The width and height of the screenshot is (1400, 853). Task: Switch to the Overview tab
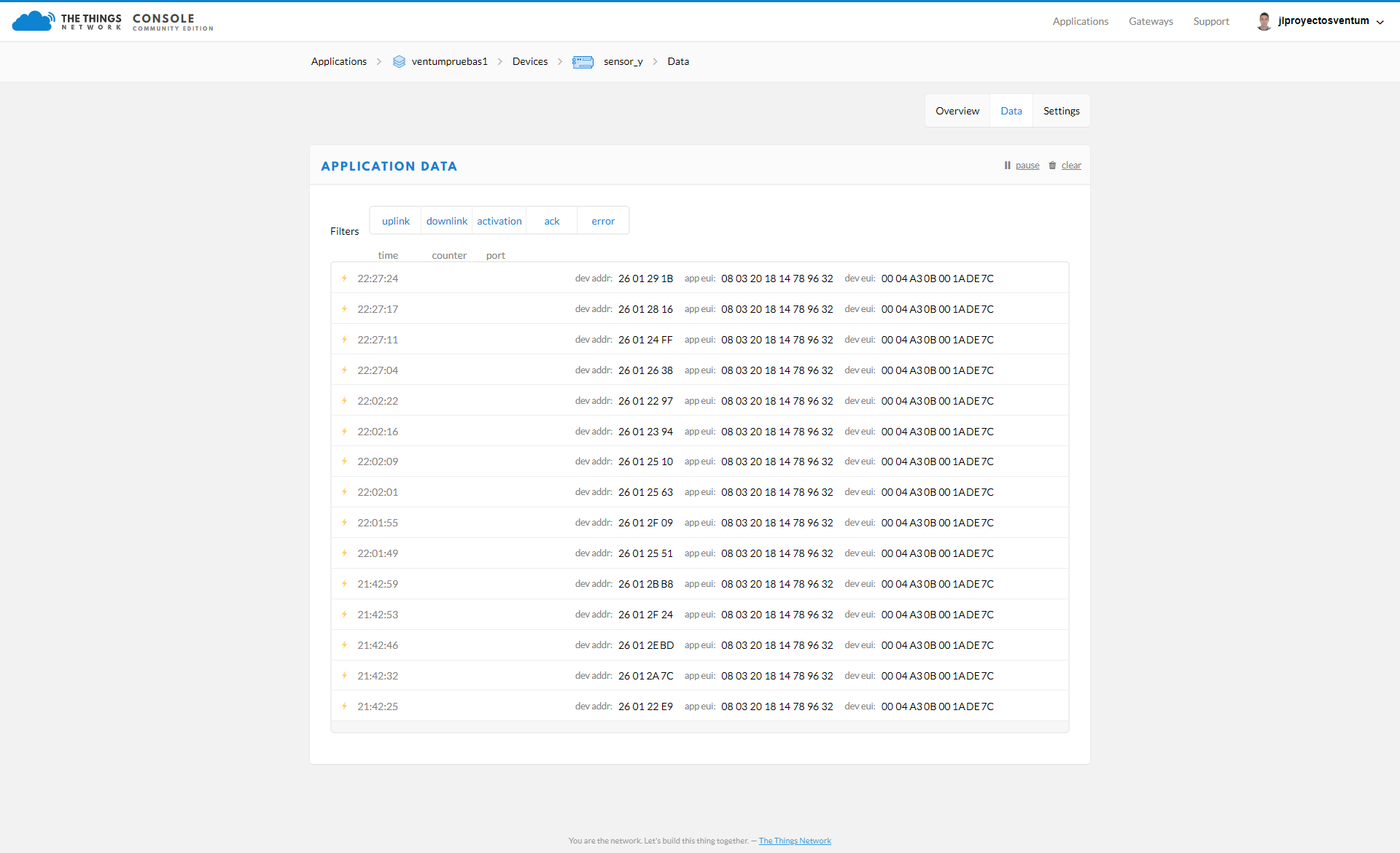click(957, 111)
